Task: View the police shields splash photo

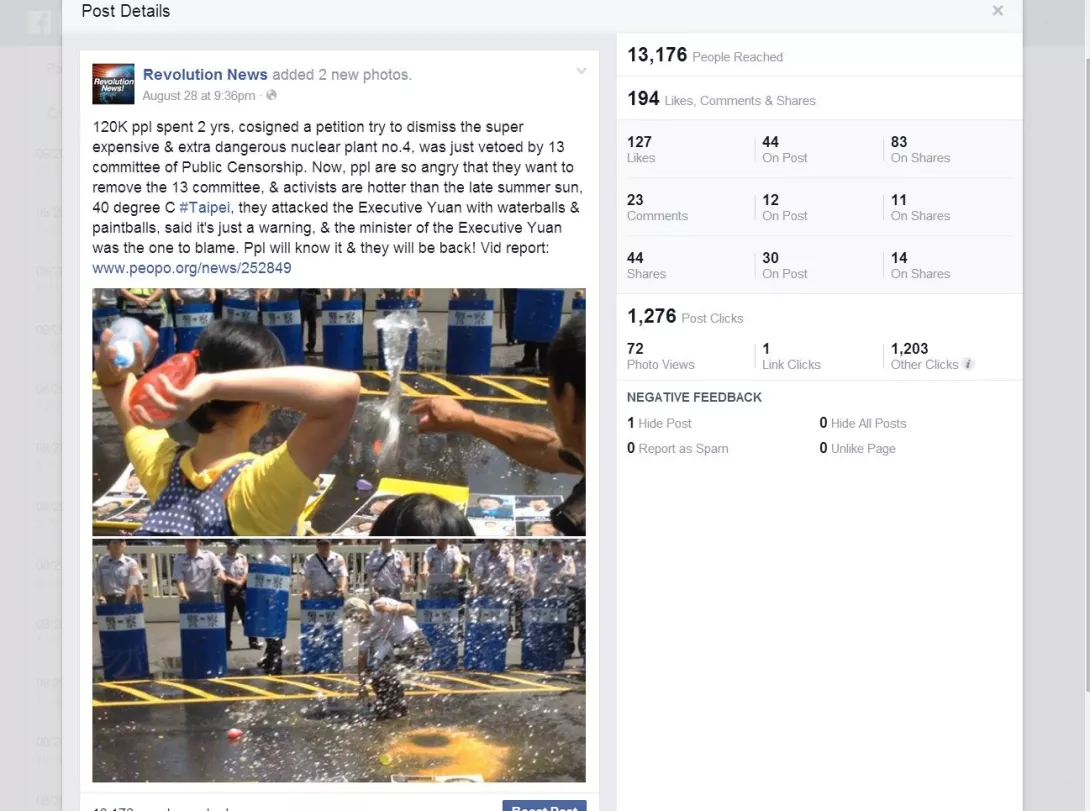Action: (339, 661)
